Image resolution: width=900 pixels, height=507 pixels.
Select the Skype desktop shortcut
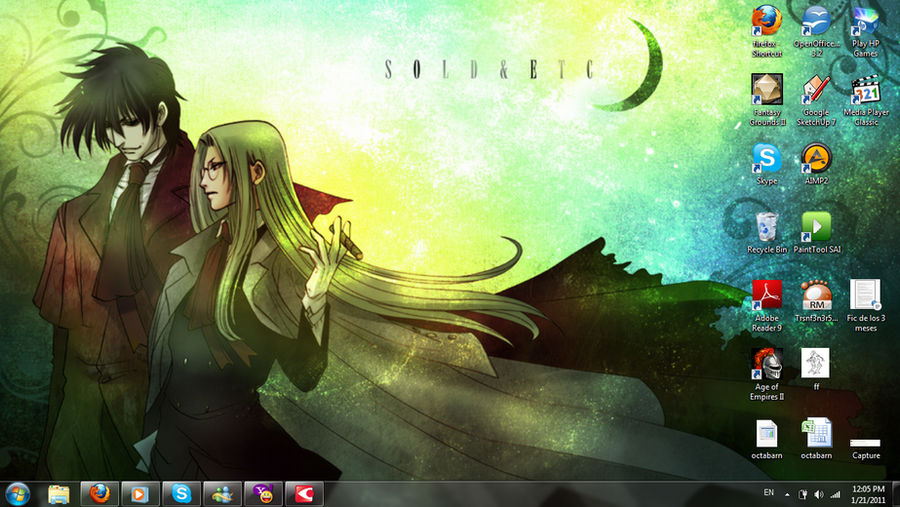pyautogui.click(x=767, y=164)
